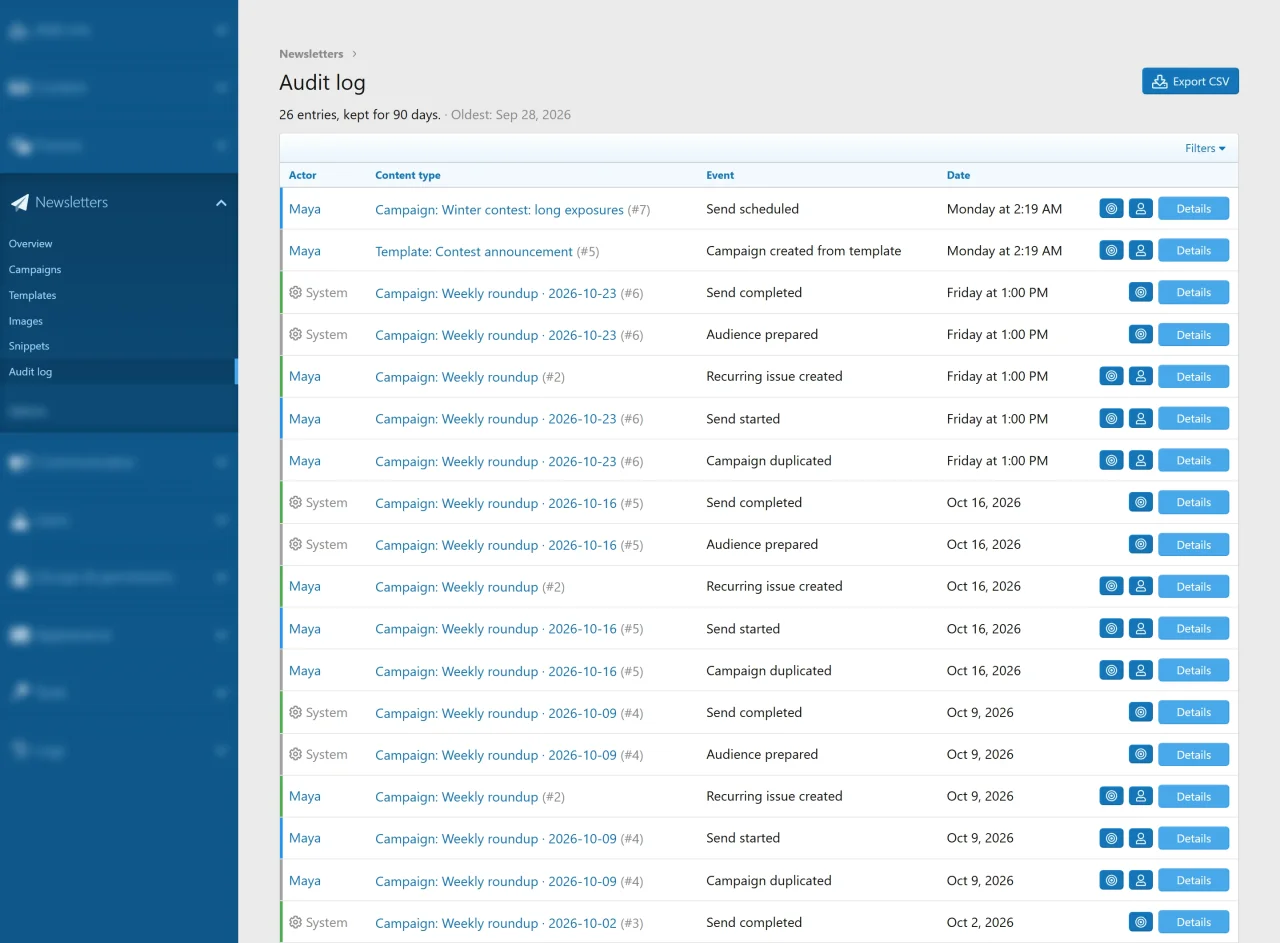Click target icon on Oct 9 Send completed row

point(1141,713)
